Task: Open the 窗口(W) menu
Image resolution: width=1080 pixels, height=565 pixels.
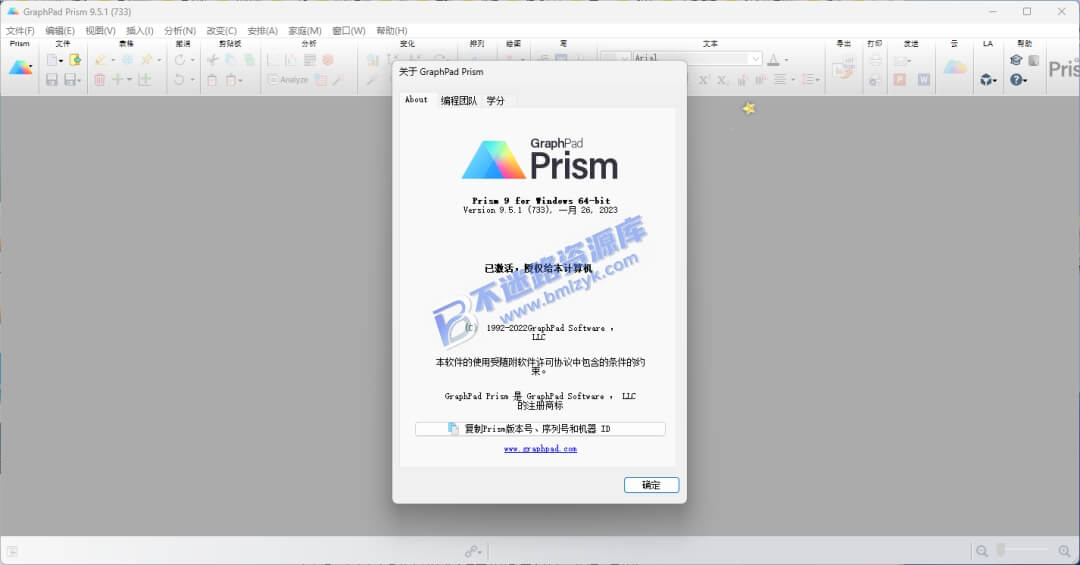Action: tap(349, 30)
